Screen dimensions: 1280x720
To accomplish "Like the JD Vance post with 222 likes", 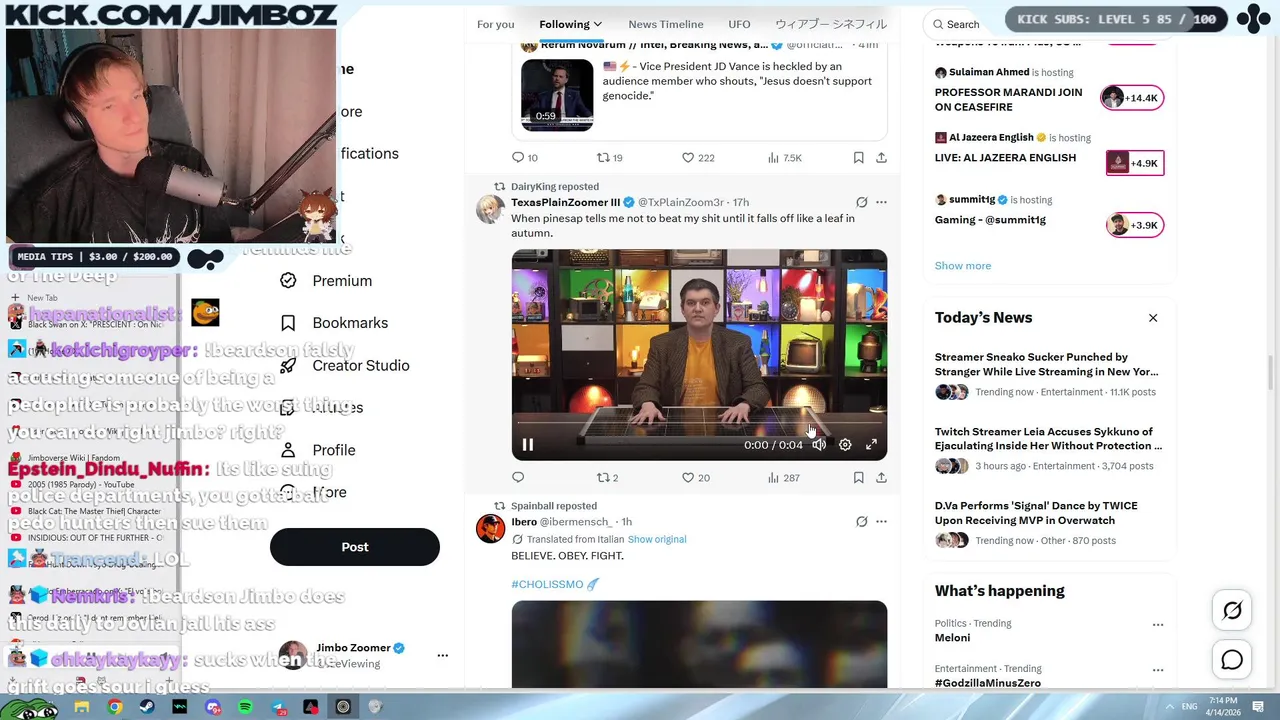I will [698, 158].
